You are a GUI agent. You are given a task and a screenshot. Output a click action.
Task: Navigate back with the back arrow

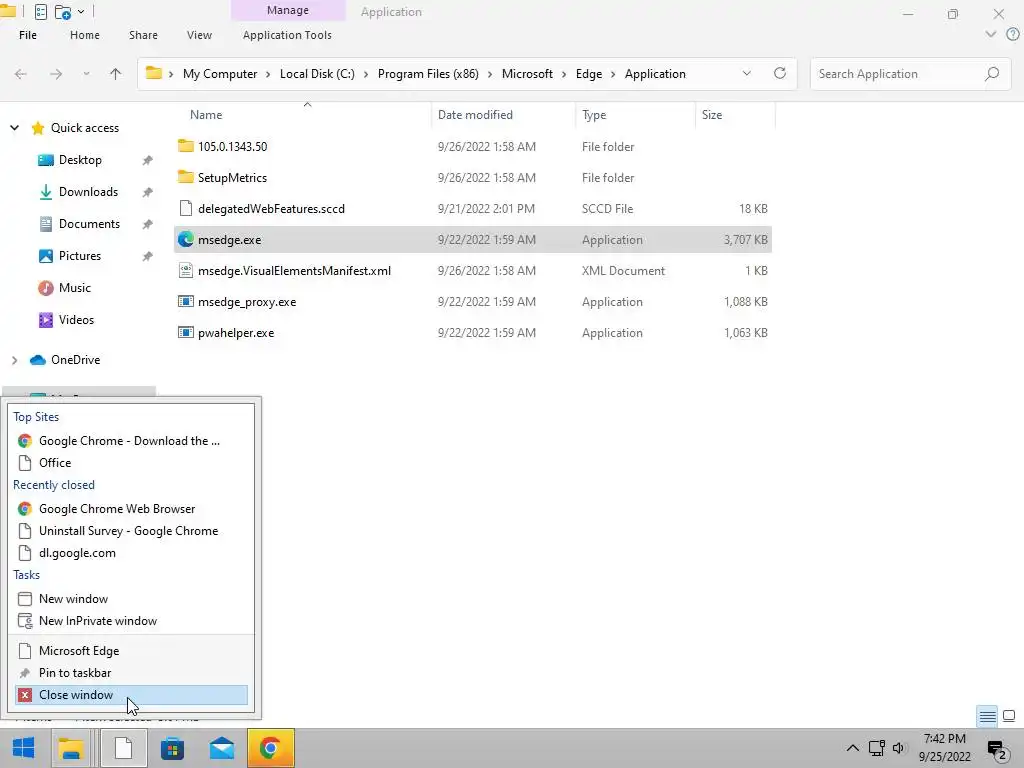click(x=21, y=74)
